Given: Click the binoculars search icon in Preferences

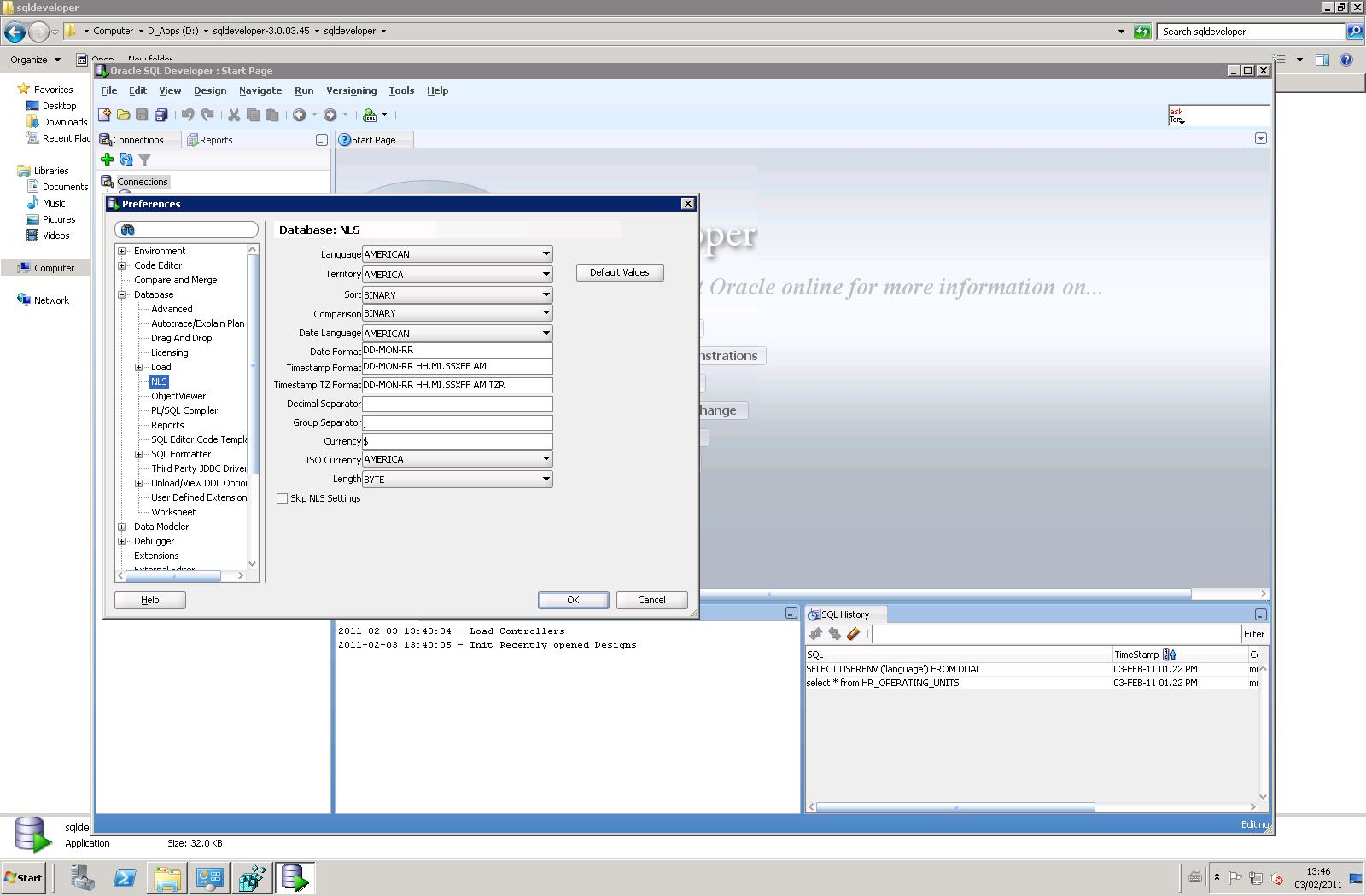Looking at the screenshot, I should click(x=128, y=230).
